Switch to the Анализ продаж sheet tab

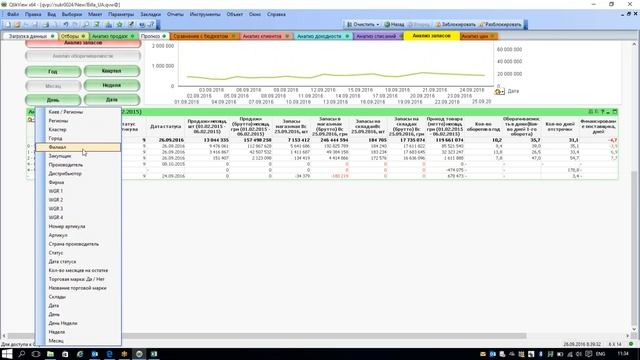coord(112,36)
